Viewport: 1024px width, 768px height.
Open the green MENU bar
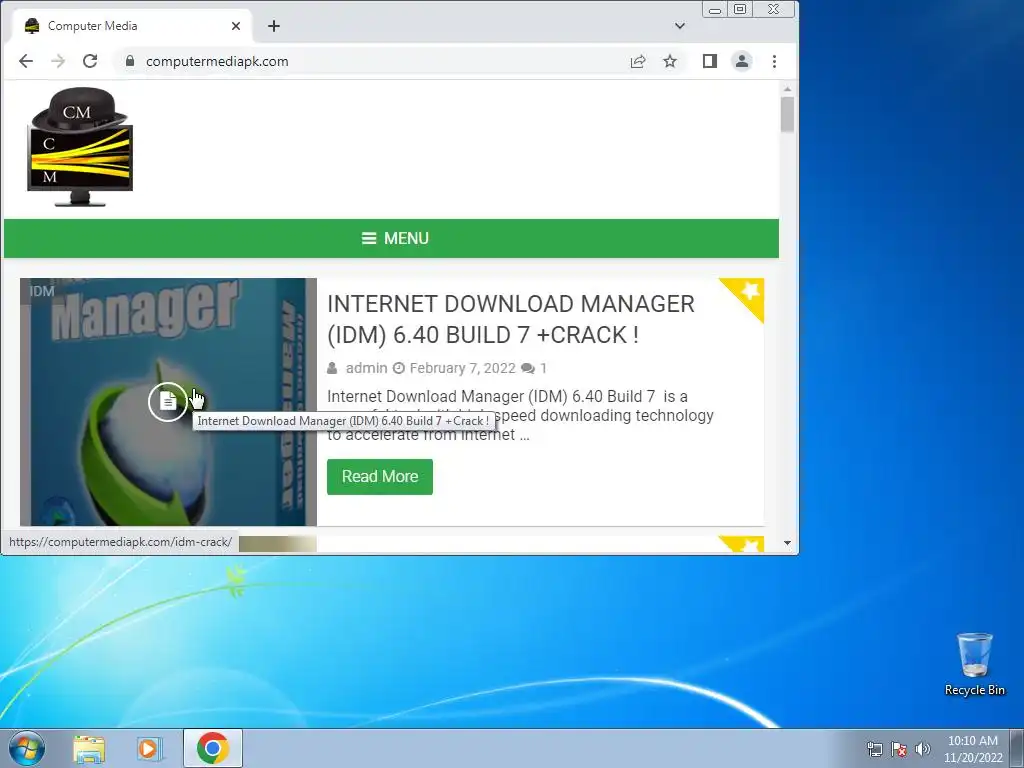[x=391, y=238]
